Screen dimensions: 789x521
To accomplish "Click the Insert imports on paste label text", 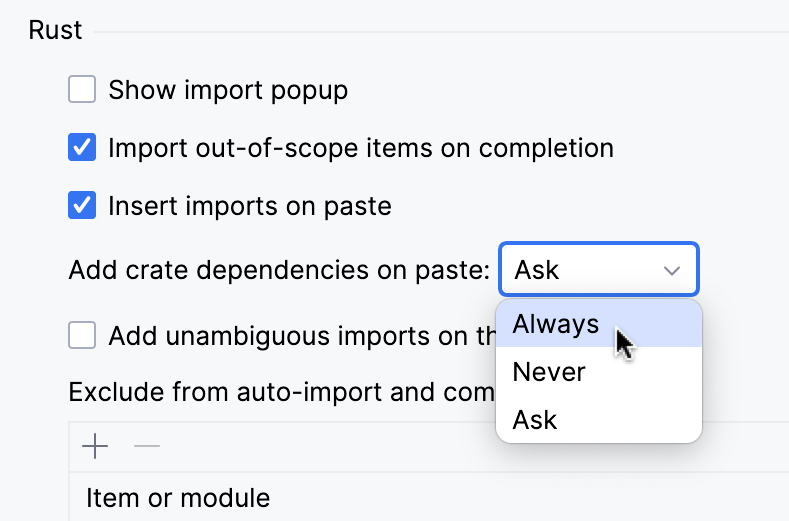I will 250,206.
